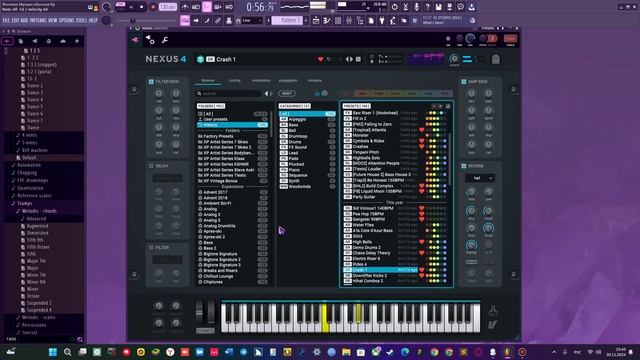Select Water Flies preset
This screenshot has width=640, height=360.
coord(395,225)
